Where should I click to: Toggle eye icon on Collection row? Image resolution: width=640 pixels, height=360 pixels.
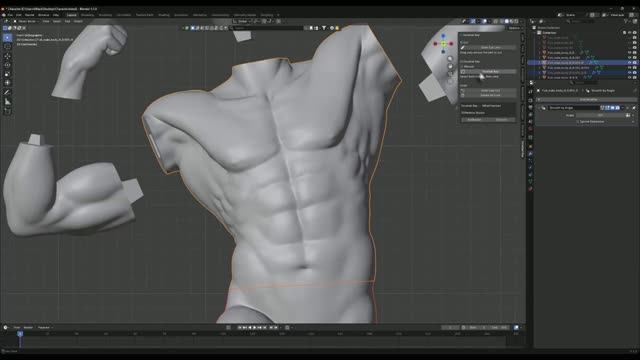pyautogui.click(x=629, y=33)
